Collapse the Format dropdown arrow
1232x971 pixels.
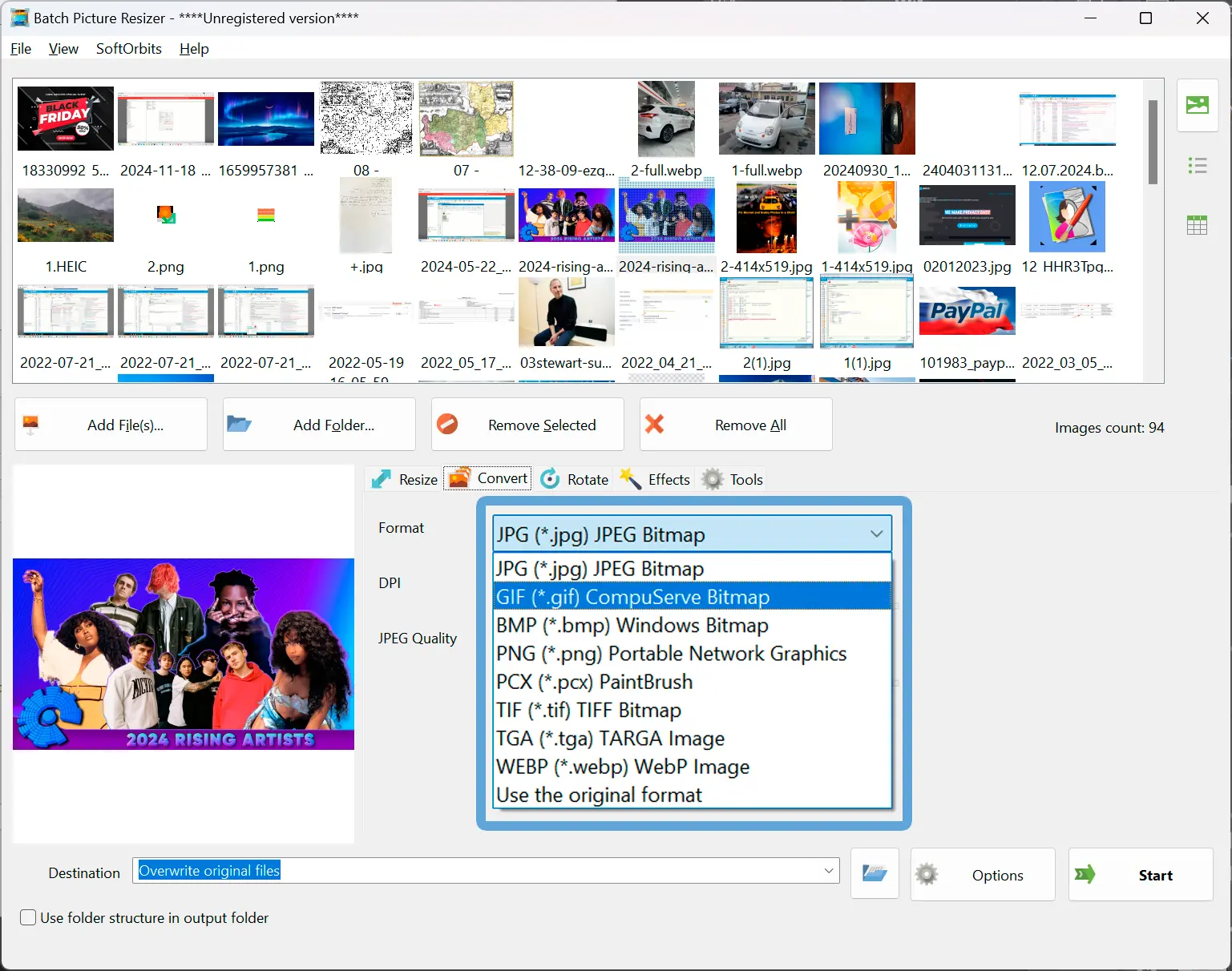876,534
